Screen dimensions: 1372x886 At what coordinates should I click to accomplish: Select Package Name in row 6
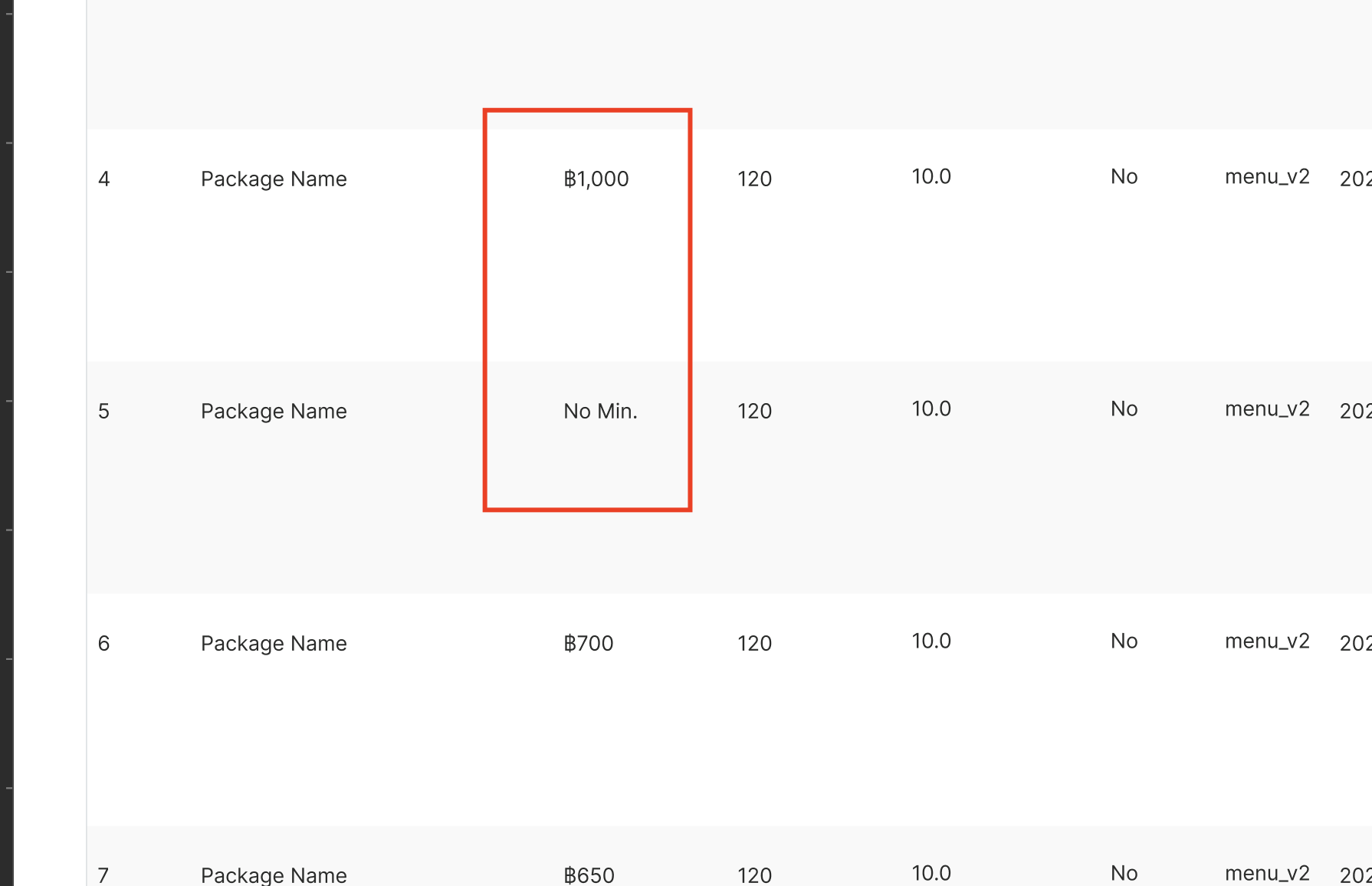tap(274, 643)
